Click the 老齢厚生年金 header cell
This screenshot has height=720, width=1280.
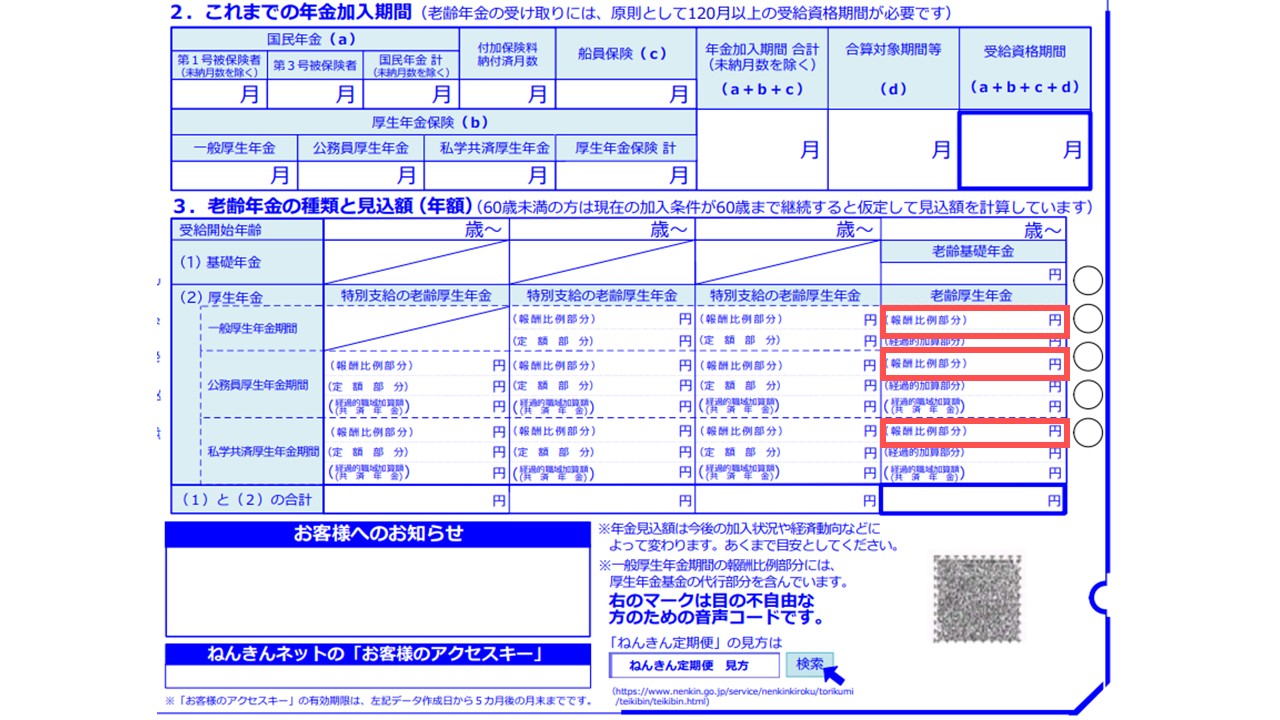click(973, 295)
